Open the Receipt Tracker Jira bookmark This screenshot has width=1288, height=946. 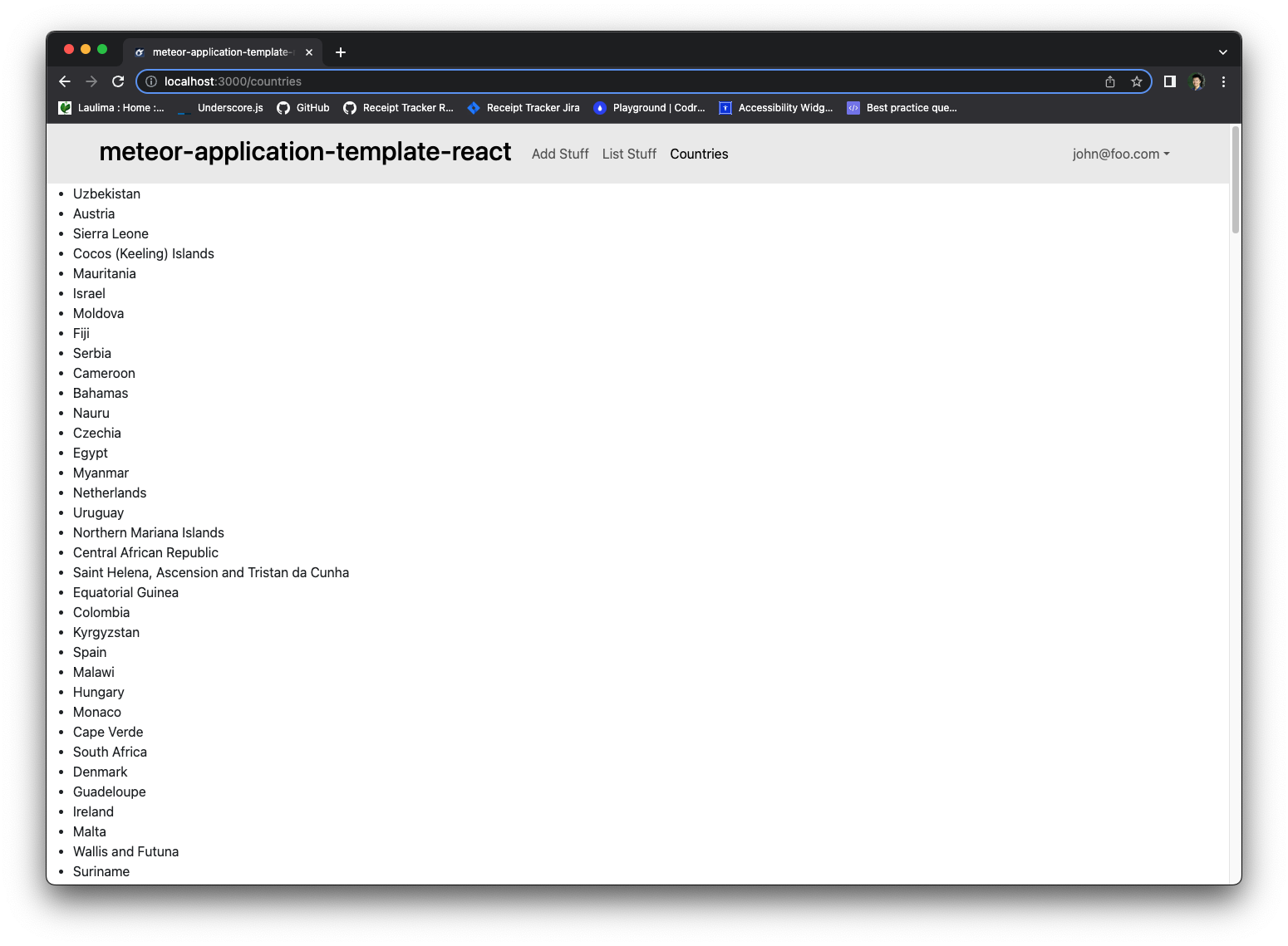[524, 108]
